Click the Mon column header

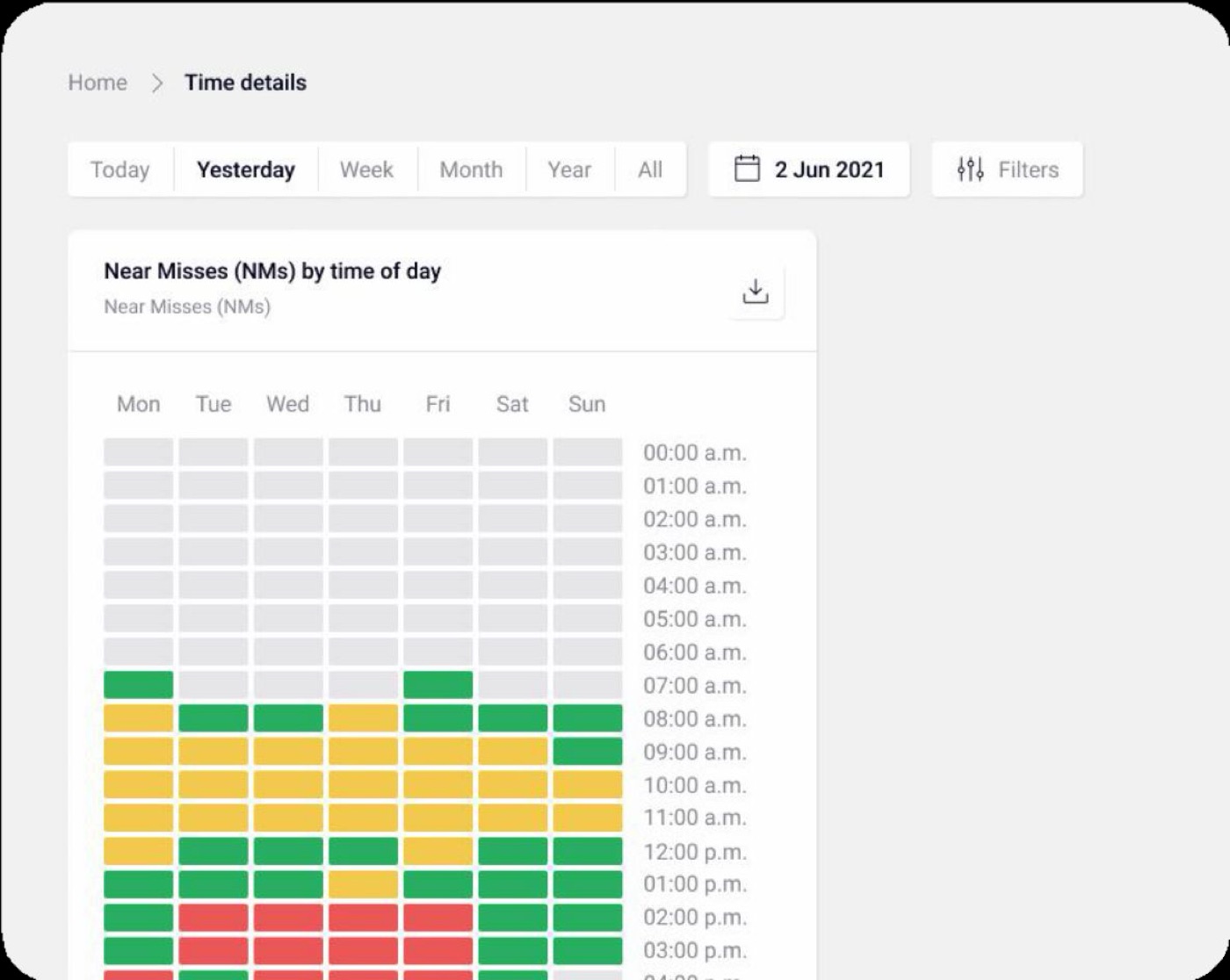[139, 404]
